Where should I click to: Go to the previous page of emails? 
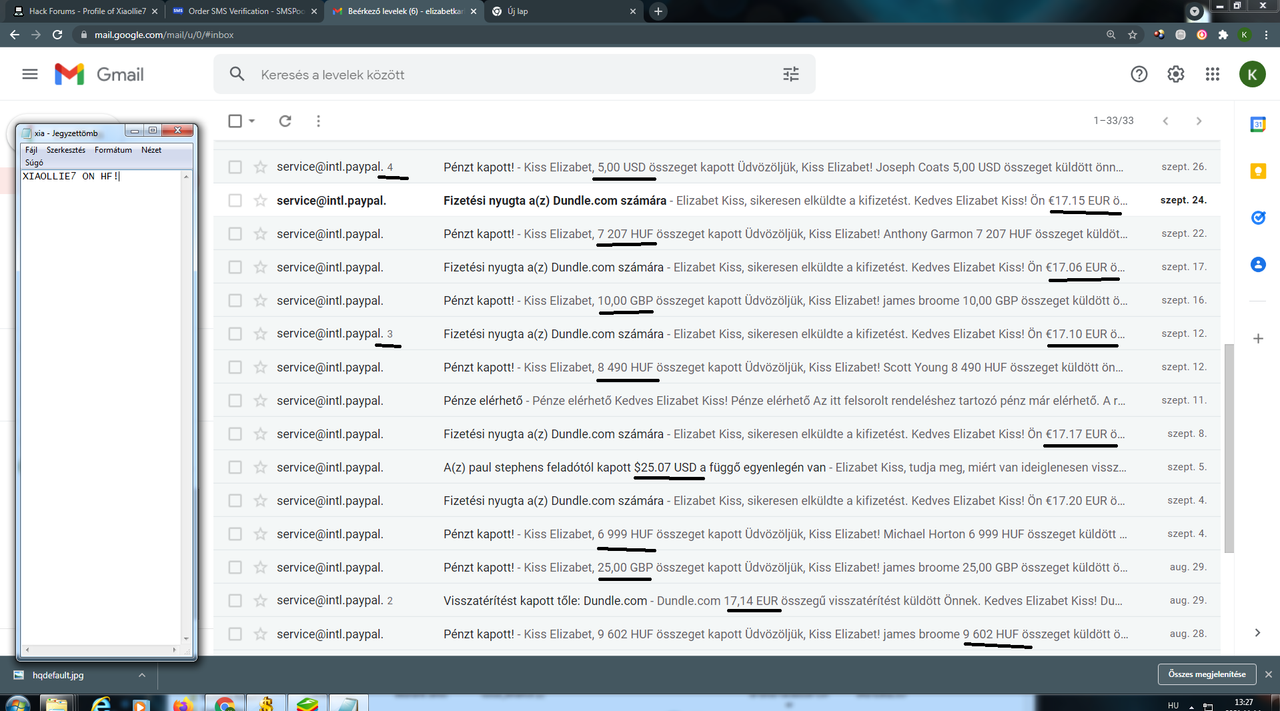click(1165, 121)
